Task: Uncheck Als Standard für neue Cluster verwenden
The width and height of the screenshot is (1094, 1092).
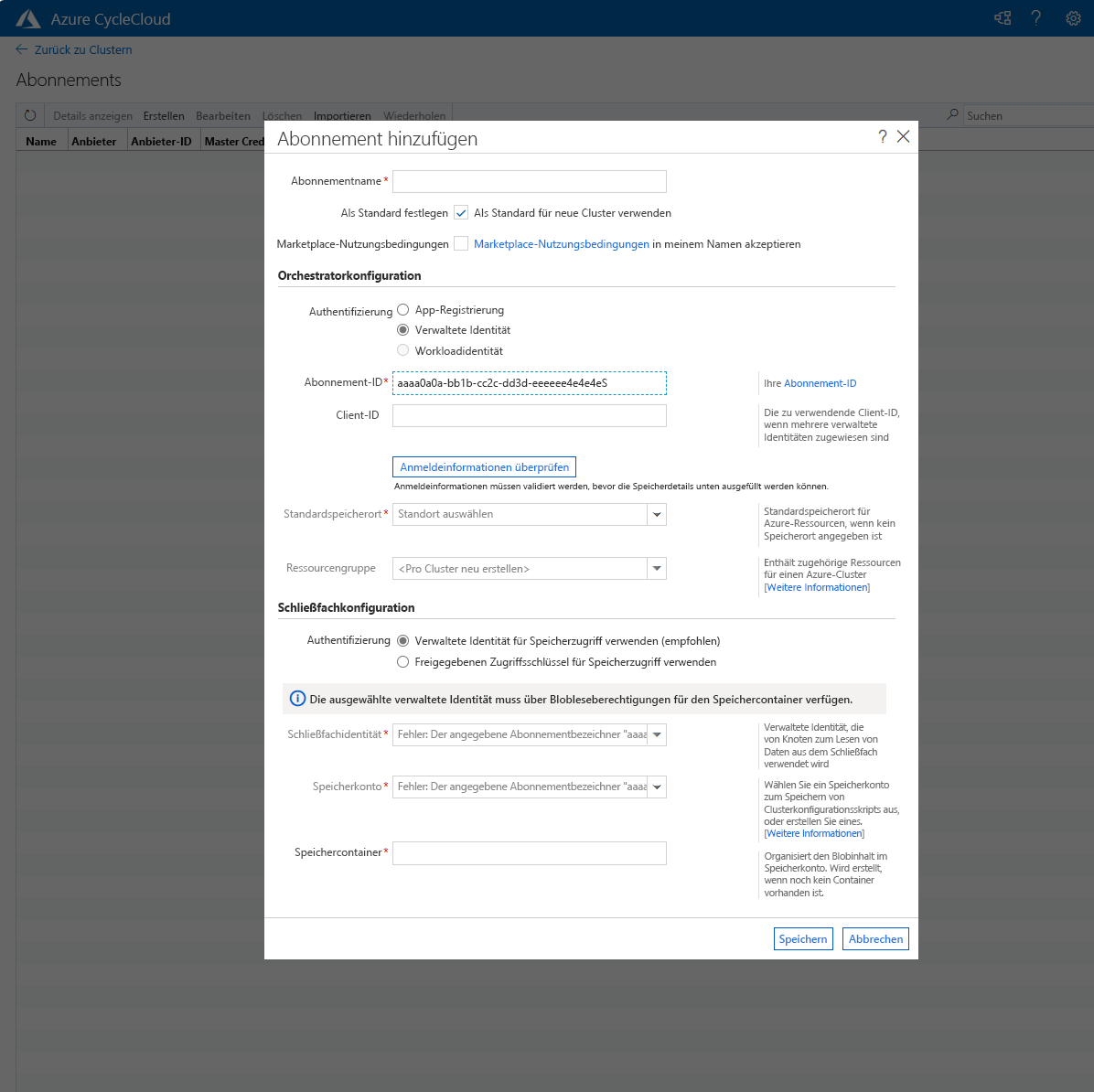Action: point(461,212)
